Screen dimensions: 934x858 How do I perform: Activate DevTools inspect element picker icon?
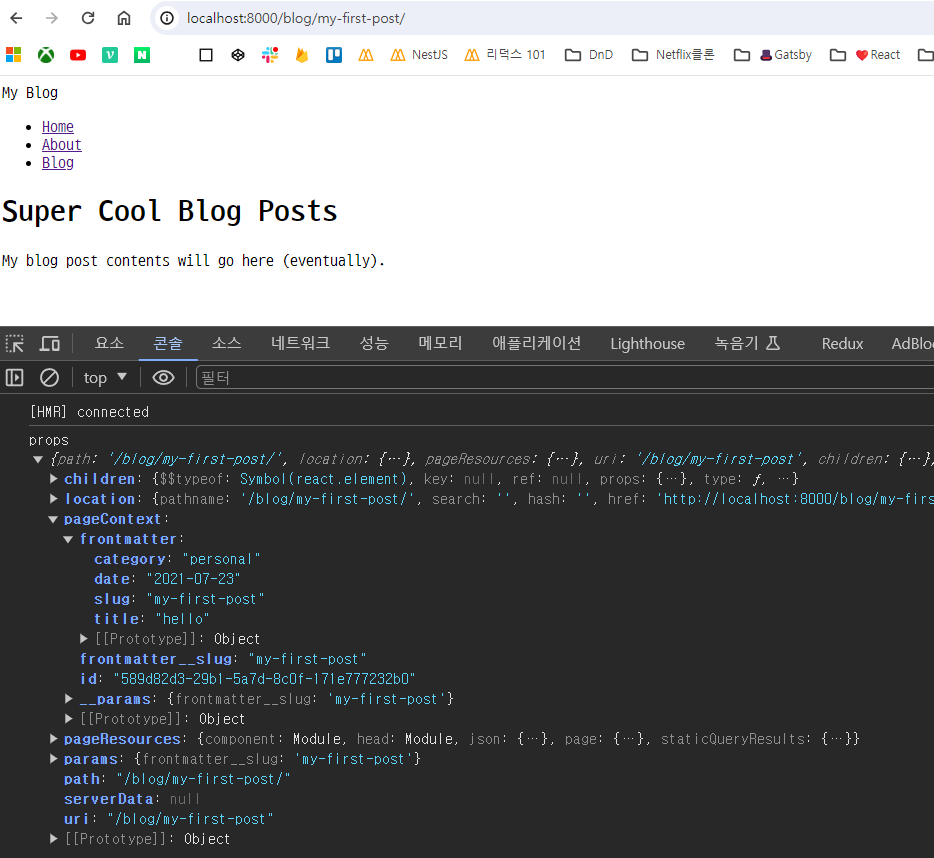point(15,344)
